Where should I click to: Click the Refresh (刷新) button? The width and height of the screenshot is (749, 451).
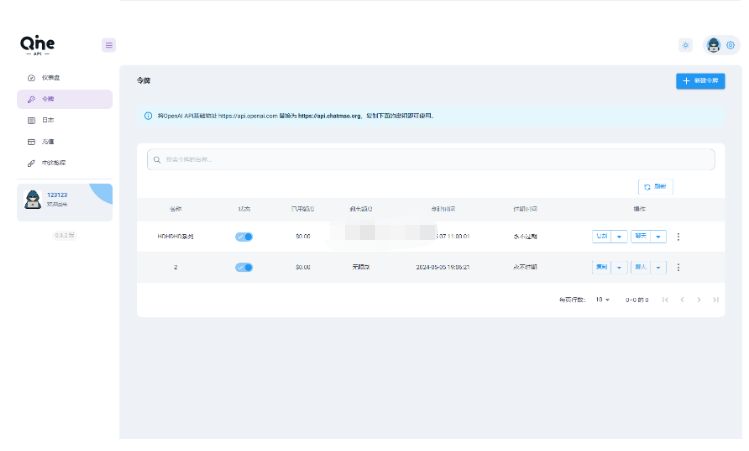click(x=656, y=187)
